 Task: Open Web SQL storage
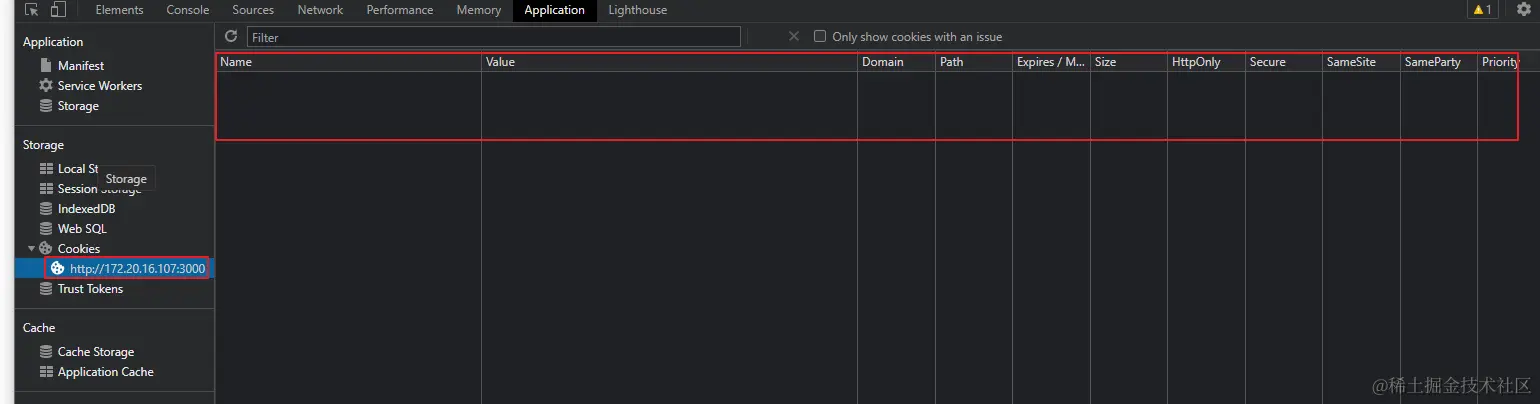coord(82,229)
